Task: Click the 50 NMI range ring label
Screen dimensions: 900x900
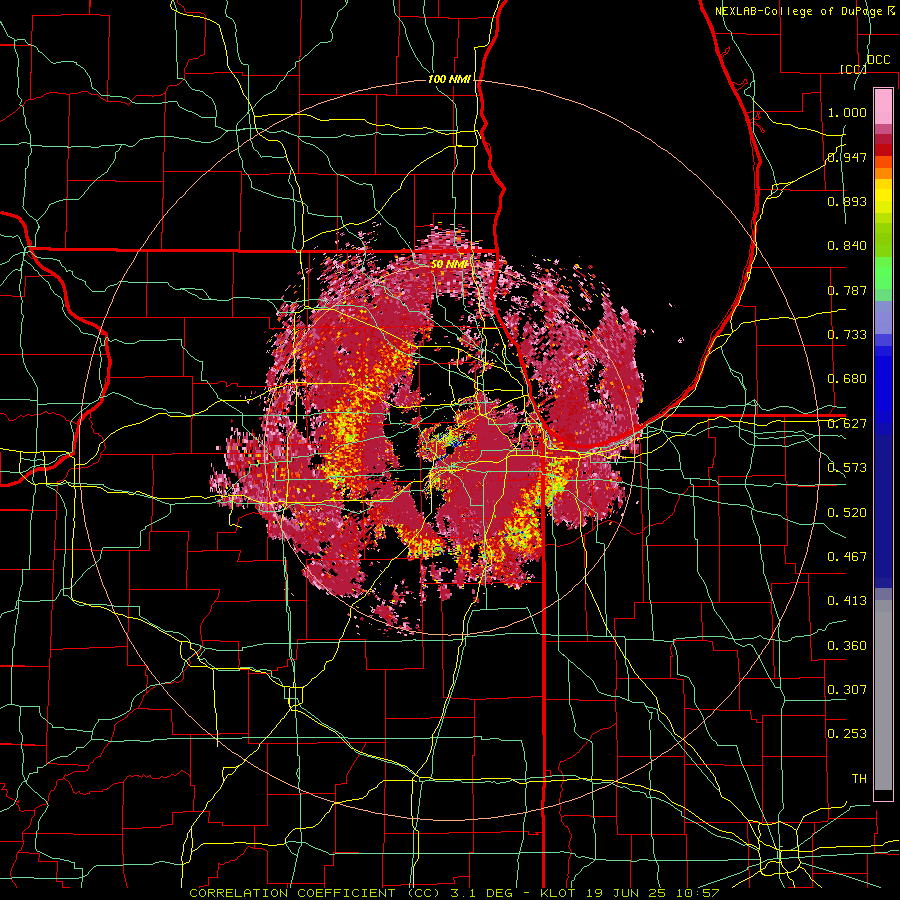Action: click(449, 264)
